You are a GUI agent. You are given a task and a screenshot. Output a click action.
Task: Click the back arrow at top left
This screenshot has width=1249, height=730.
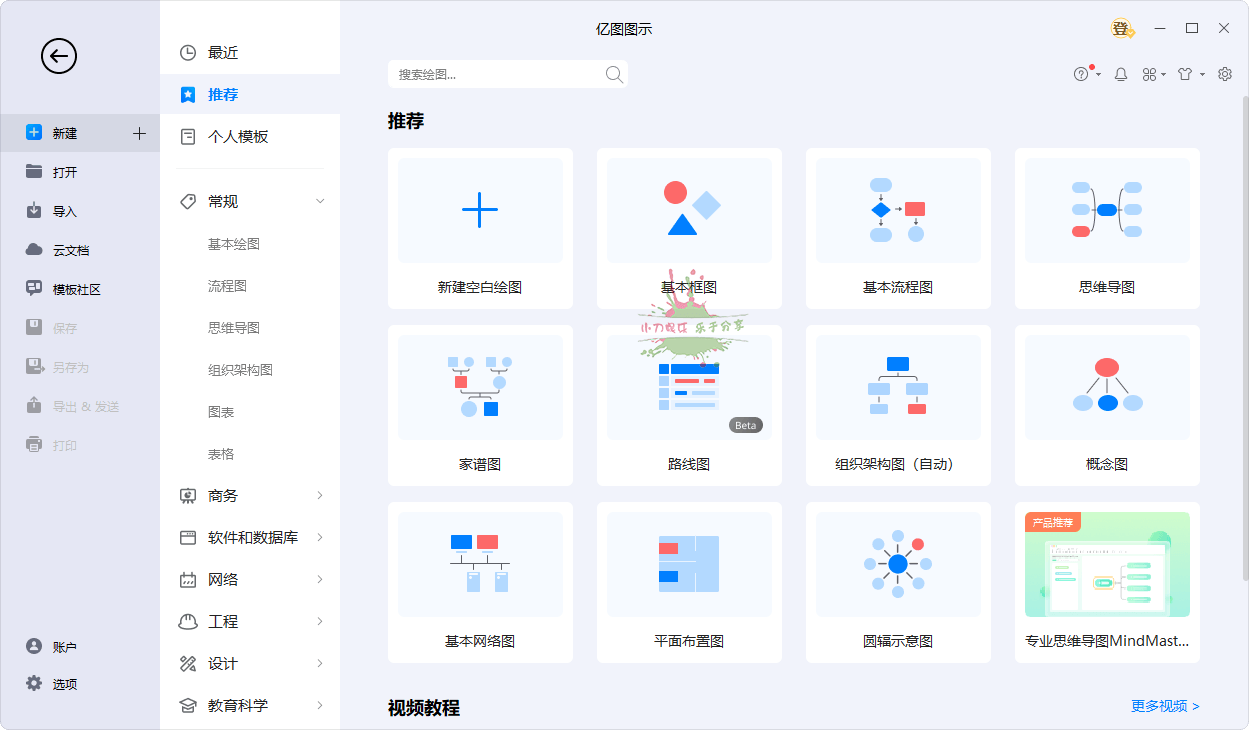[58, 56]
